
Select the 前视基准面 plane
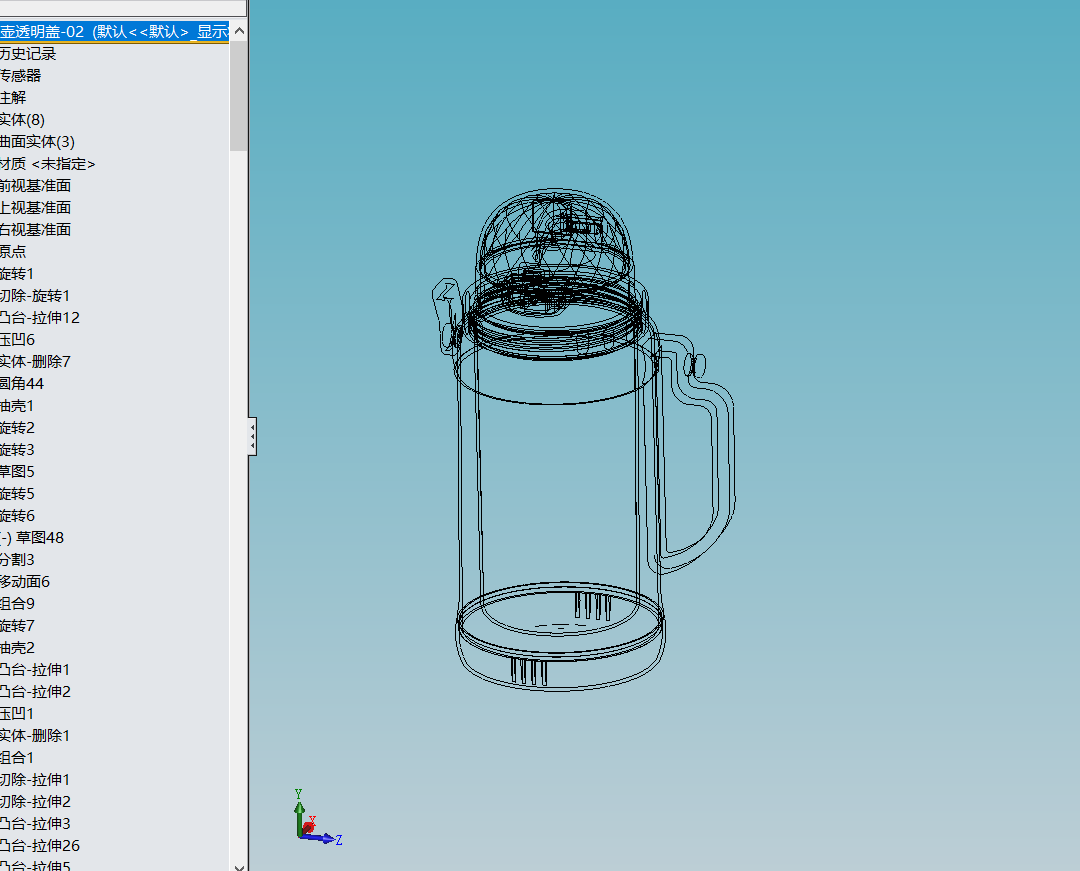[35, 186]
